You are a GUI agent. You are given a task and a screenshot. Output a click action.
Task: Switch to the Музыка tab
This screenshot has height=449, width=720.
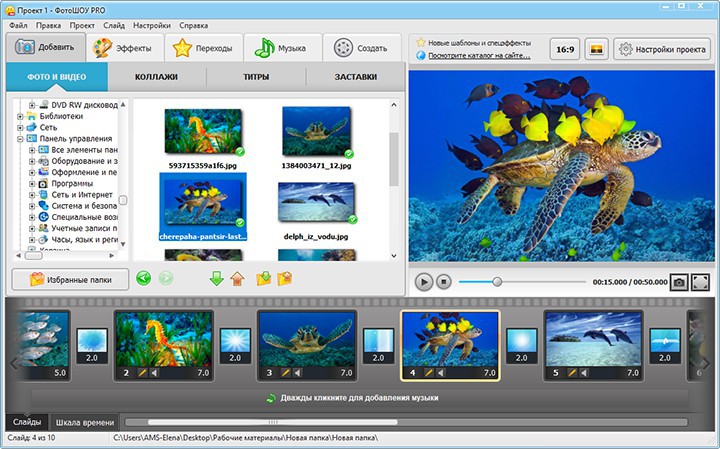pyautogui.click(x=282, y=48)
